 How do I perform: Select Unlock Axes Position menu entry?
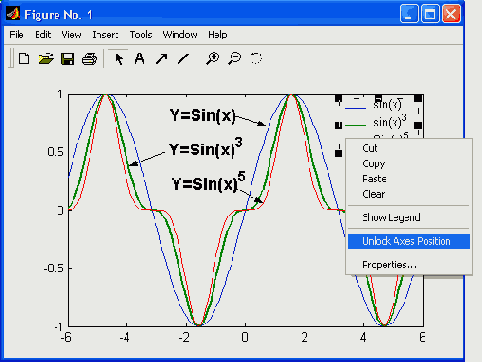pyautogui.click(x=409, y=241)
